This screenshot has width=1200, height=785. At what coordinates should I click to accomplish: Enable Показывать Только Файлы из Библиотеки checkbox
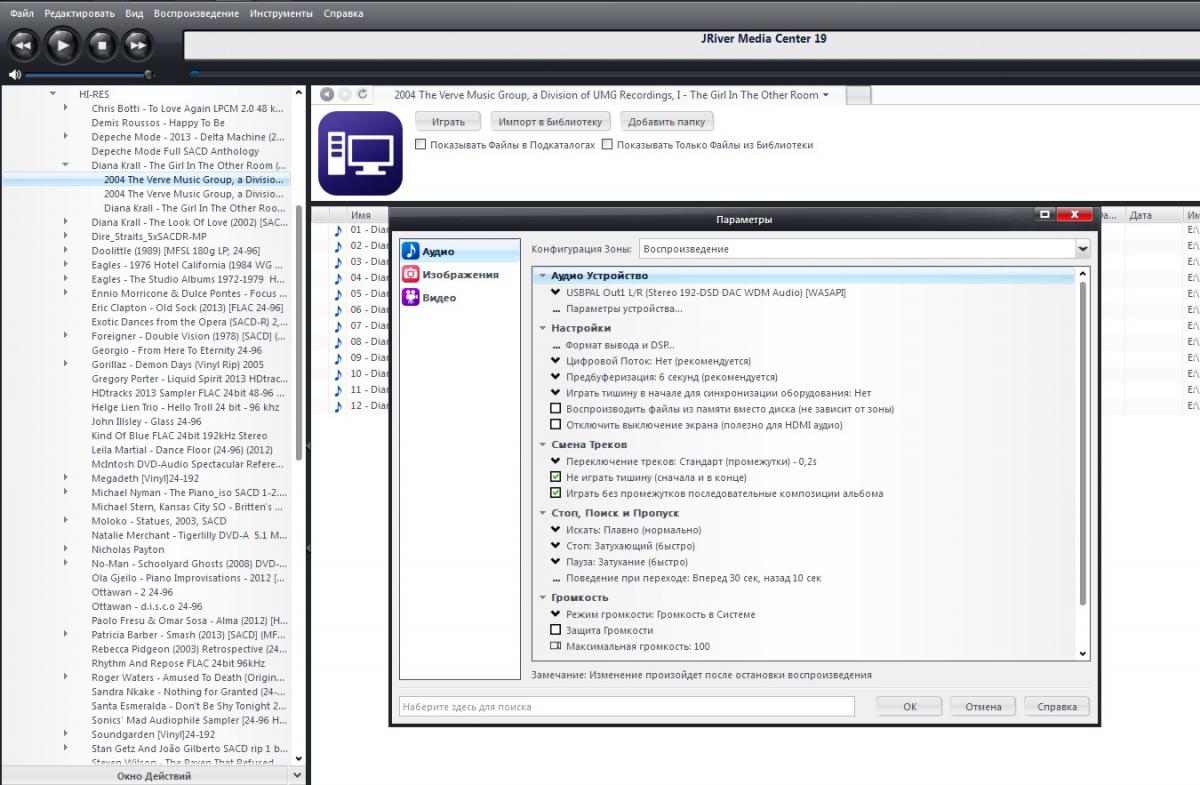click(x=607, y=145)
